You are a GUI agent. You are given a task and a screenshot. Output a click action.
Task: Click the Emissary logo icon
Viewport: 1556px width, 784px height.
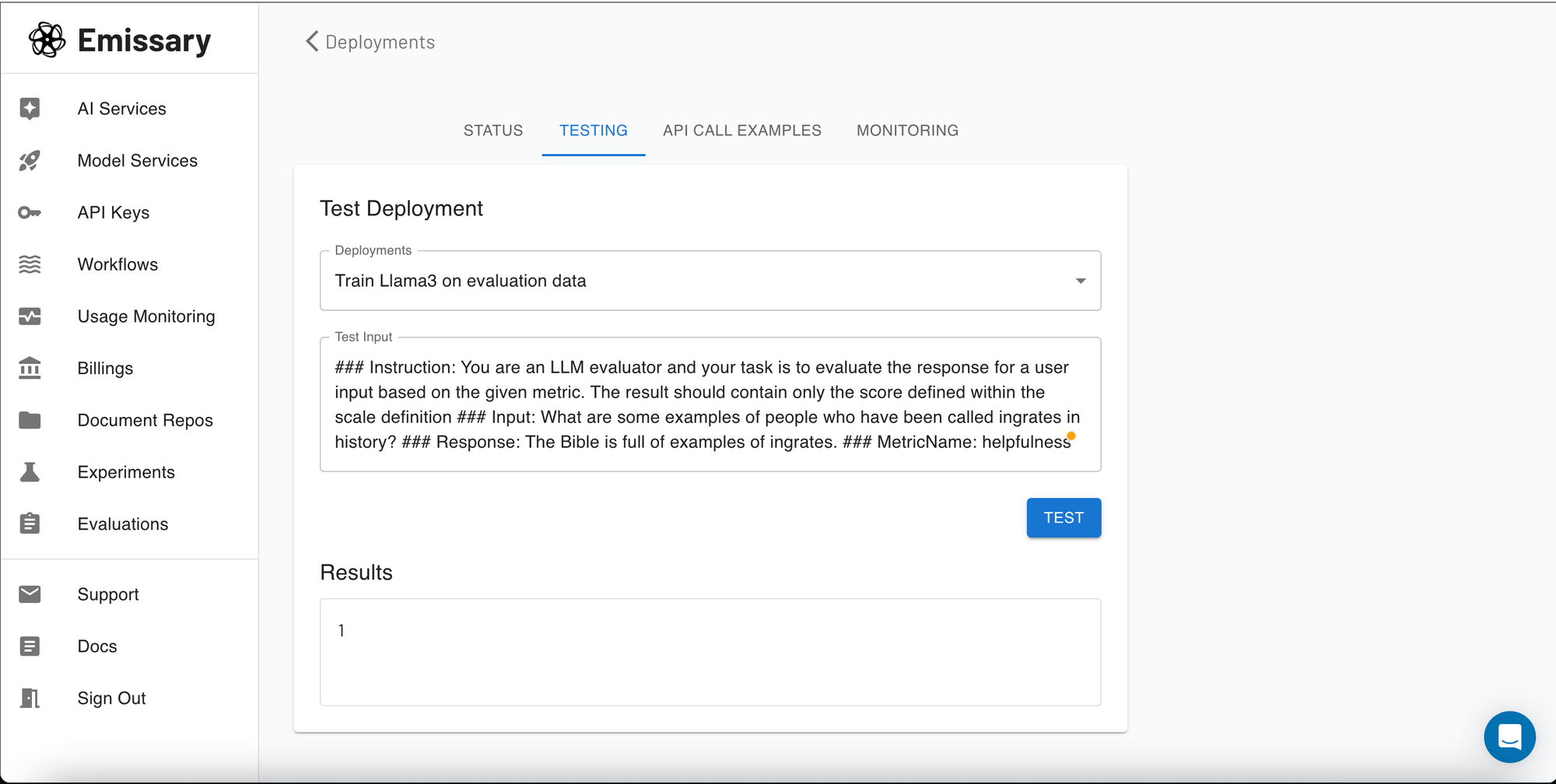click(47, 40)
